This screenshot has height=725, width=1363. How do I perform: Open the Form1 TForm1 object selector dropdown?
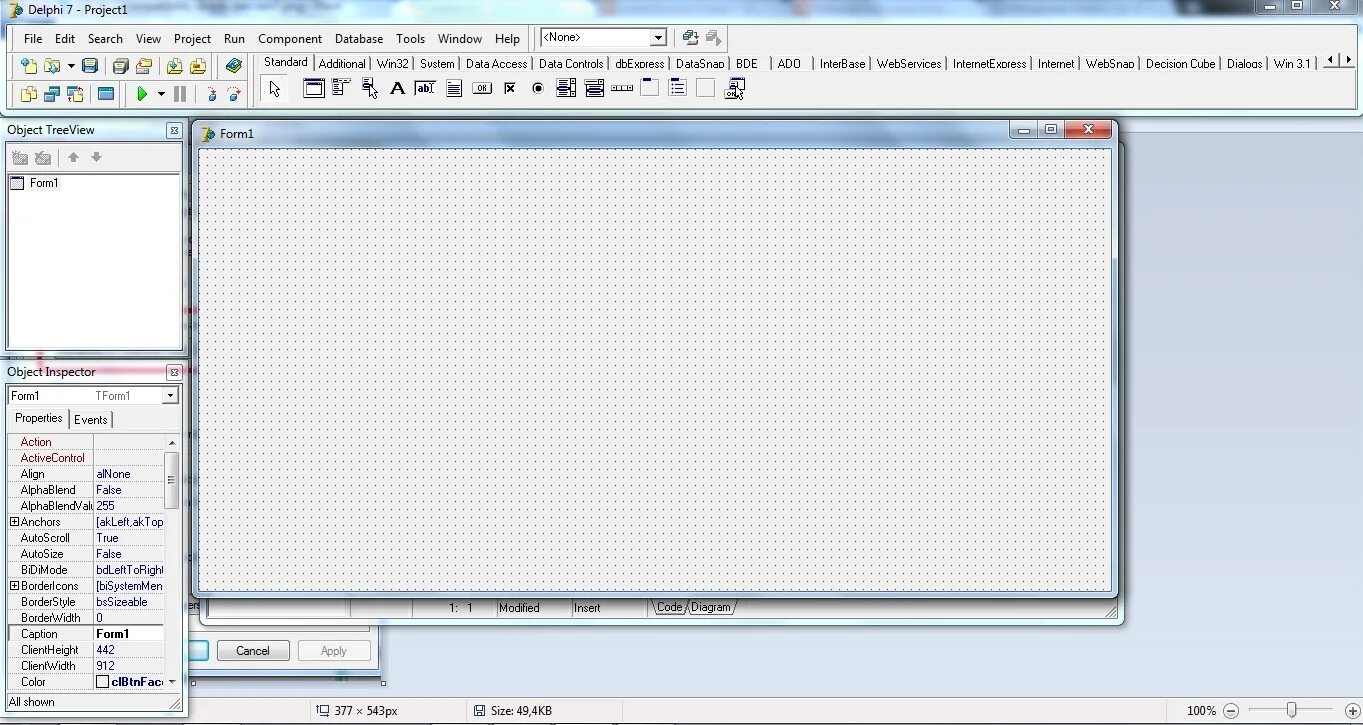pos(170,396)
